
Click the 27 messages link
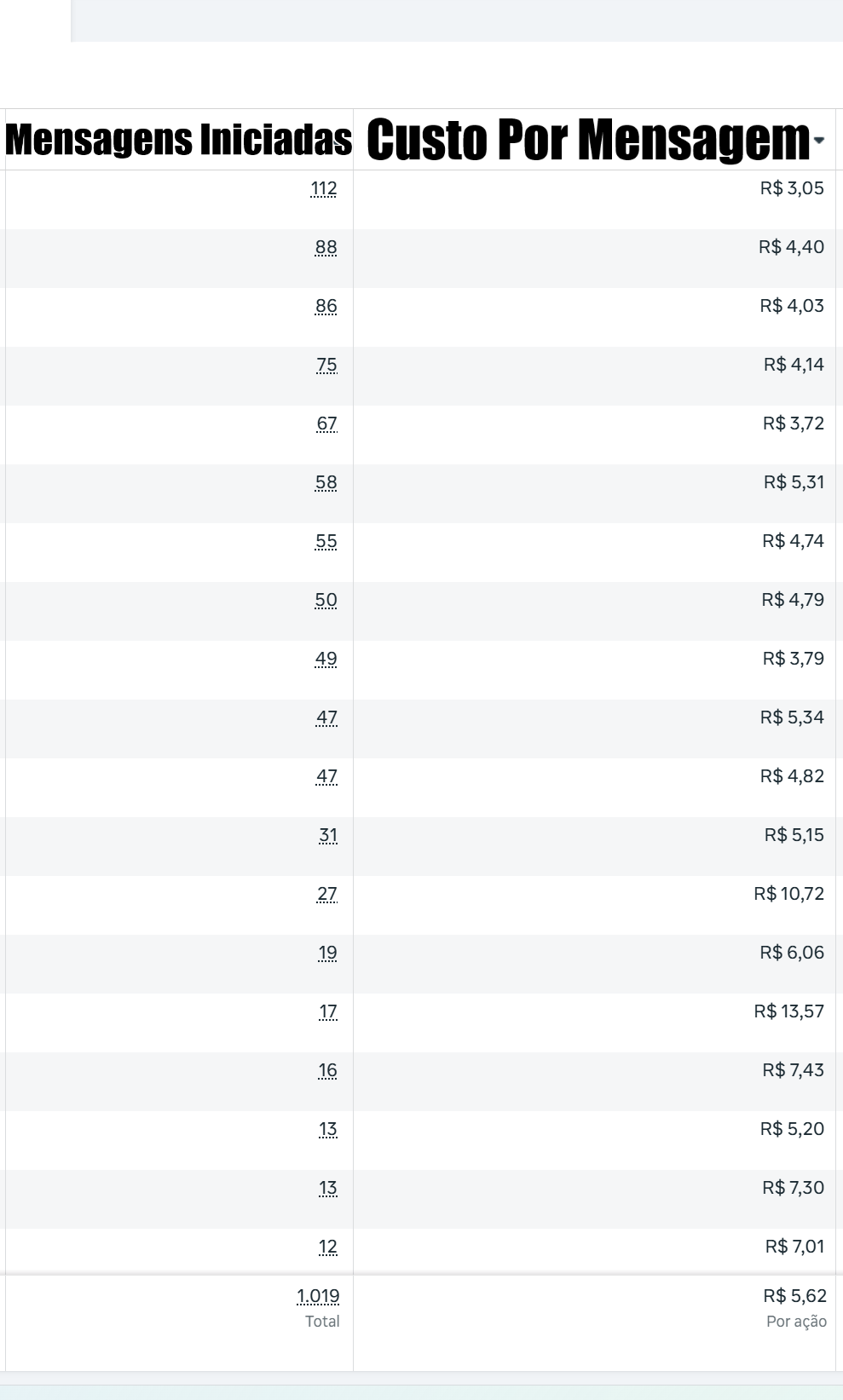326,894
